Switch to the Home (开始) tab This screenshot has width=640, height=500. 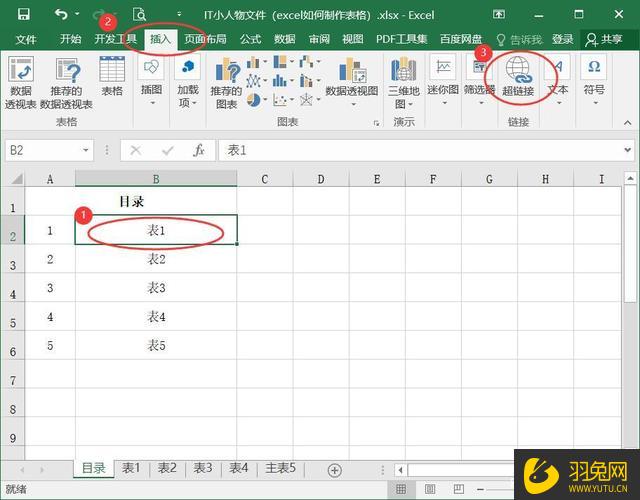[71, 39]
